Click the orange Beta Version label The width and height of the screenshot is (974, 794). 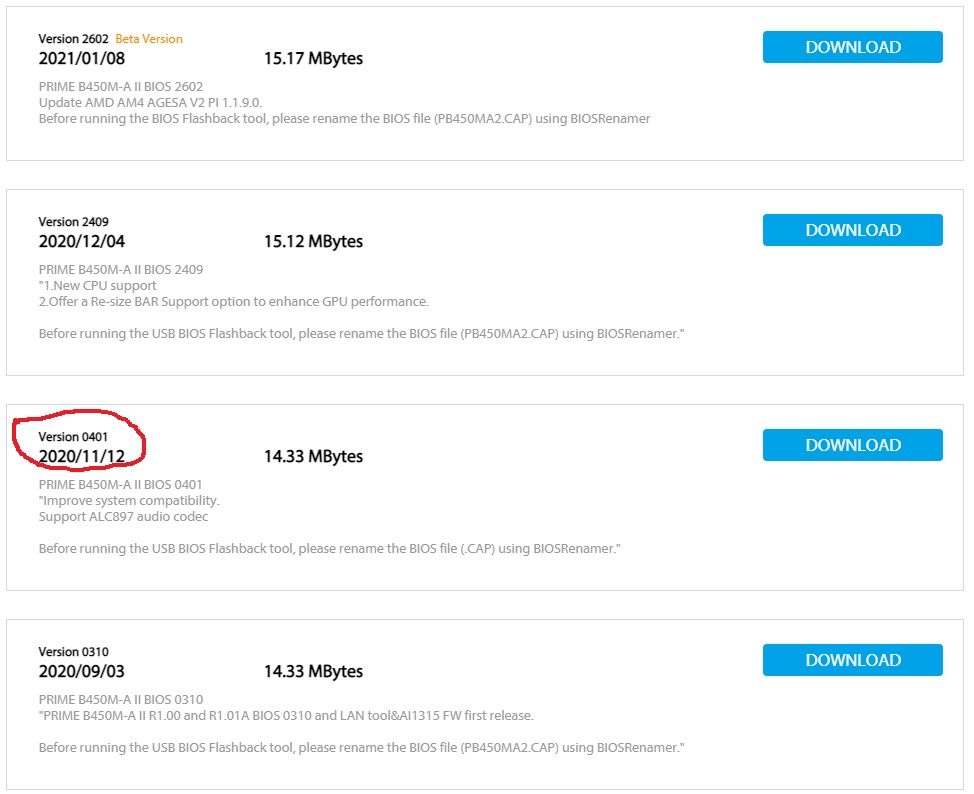pyautogui.click(x=149, y=39)
